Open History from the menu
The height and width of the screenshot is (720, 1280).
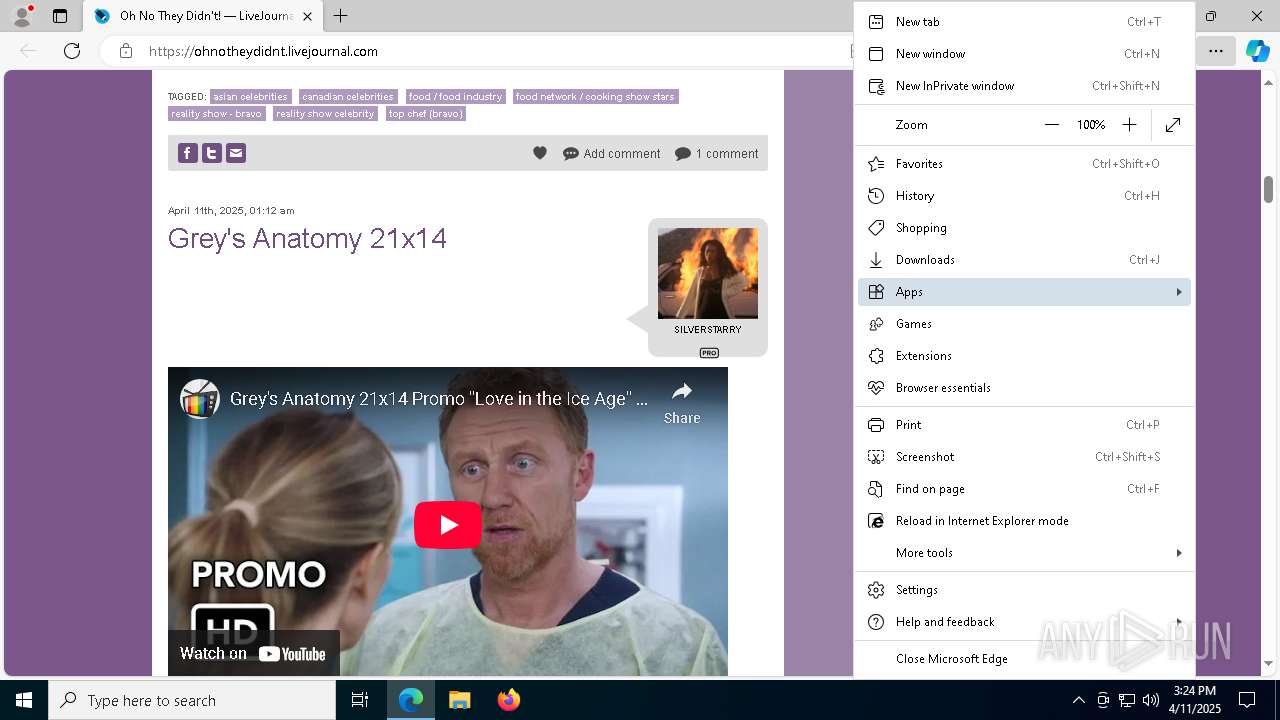[x=1025, y=196]
